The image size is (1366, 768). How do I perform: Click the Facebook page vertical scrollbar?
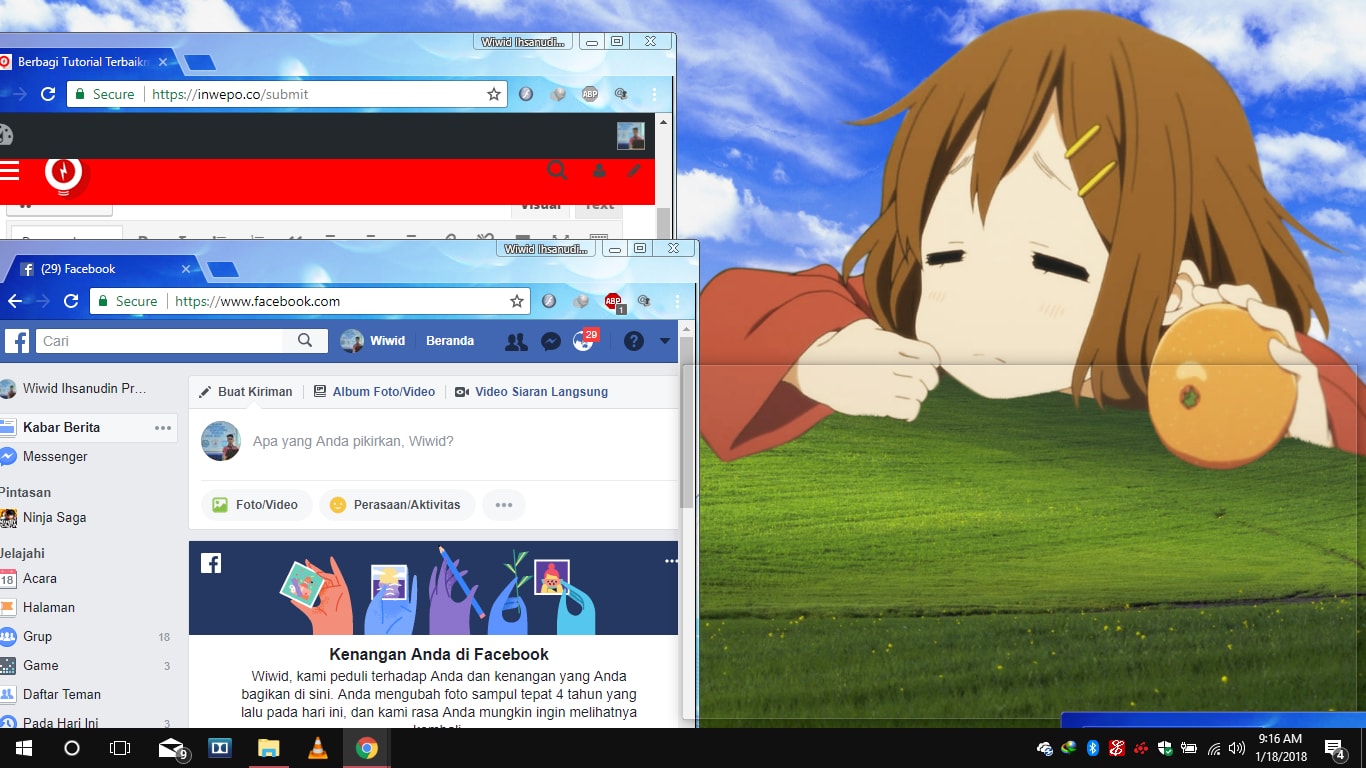[x=687, y=422]
